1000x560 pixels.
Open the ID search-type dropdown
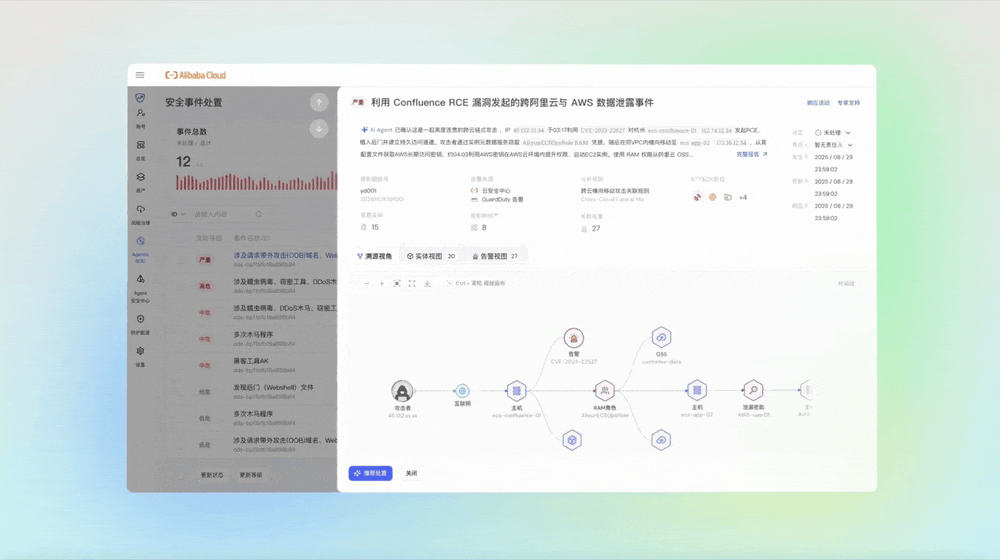[178, 214]
